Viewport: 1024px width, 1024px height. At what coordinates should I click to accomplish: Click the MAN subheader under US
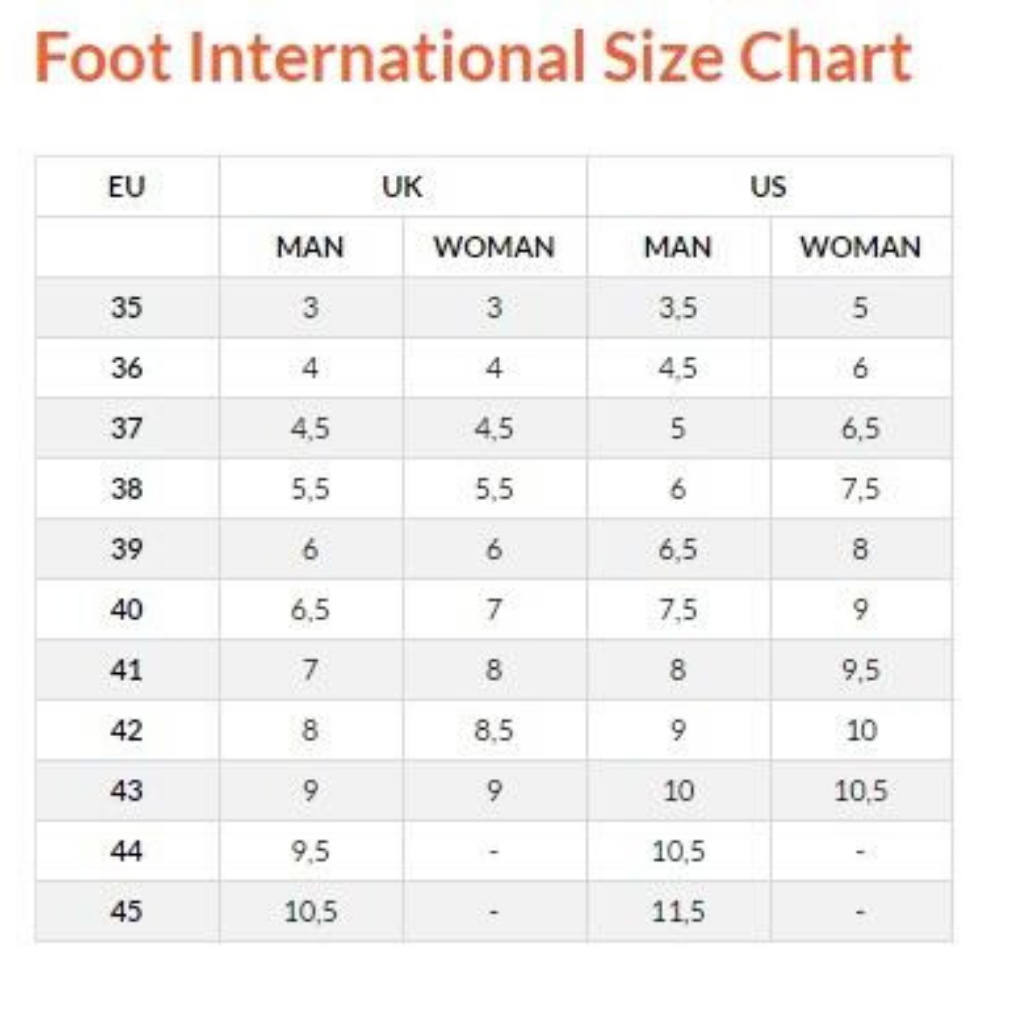point(678,247)
